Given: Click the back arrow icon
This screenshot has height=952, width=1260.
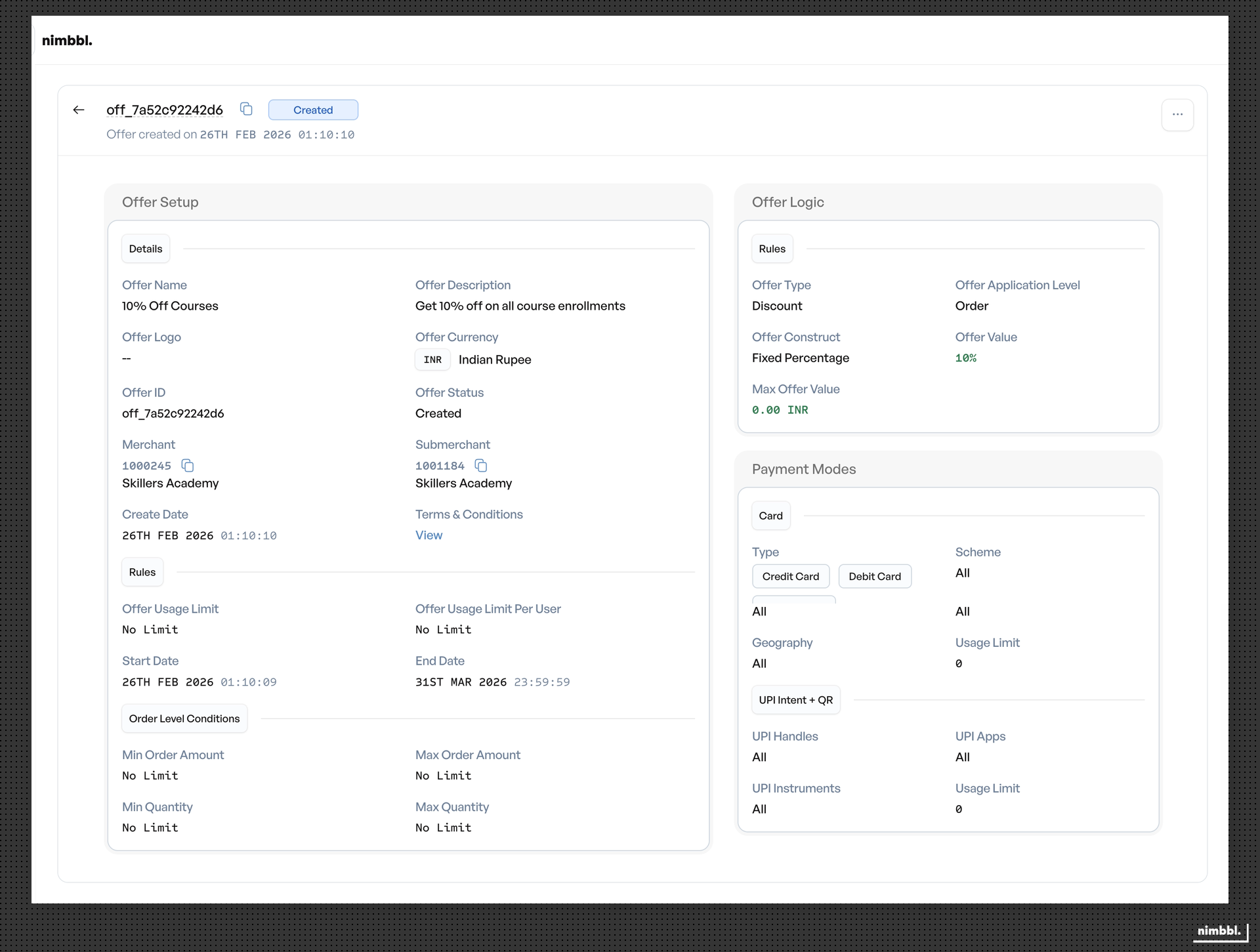Looking at the screenshot, I should (79, 110).
